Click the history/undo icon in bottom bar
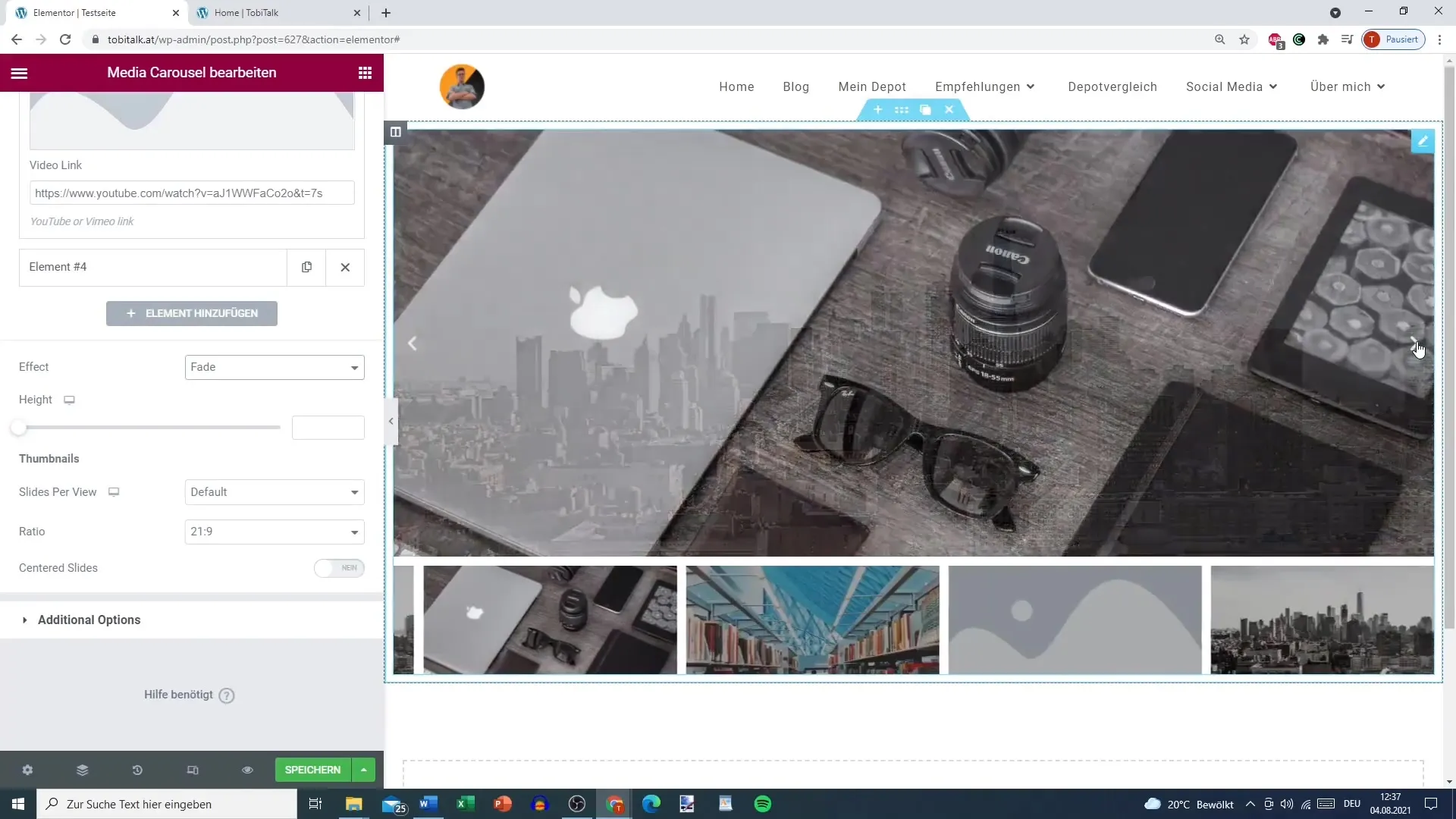 [137, 770]
